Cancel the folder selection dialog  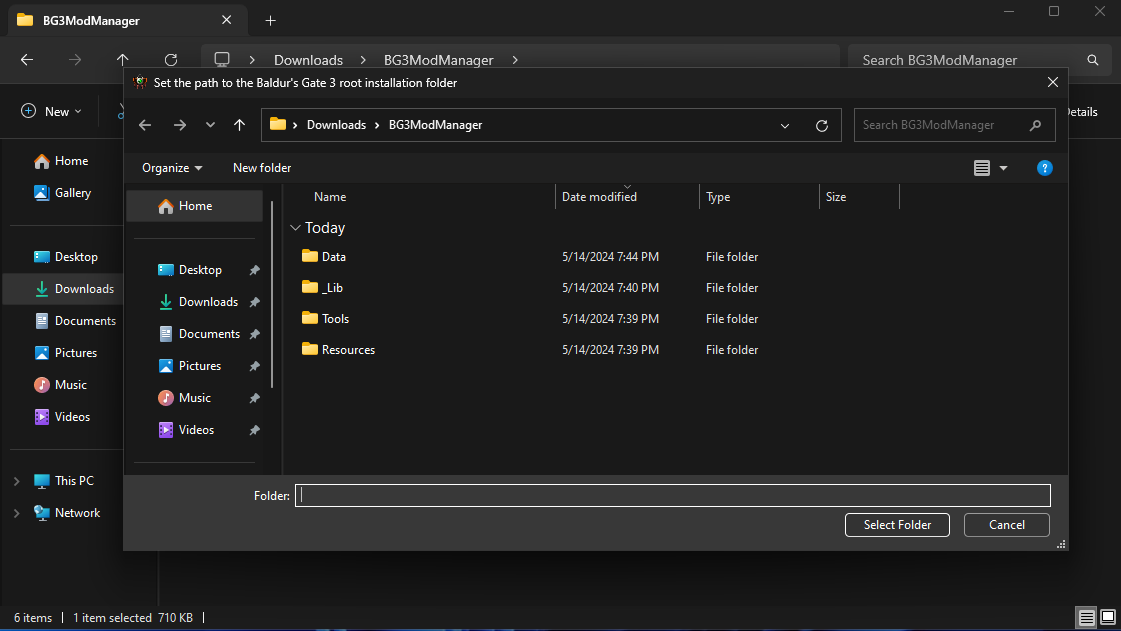coord(1007,525)
